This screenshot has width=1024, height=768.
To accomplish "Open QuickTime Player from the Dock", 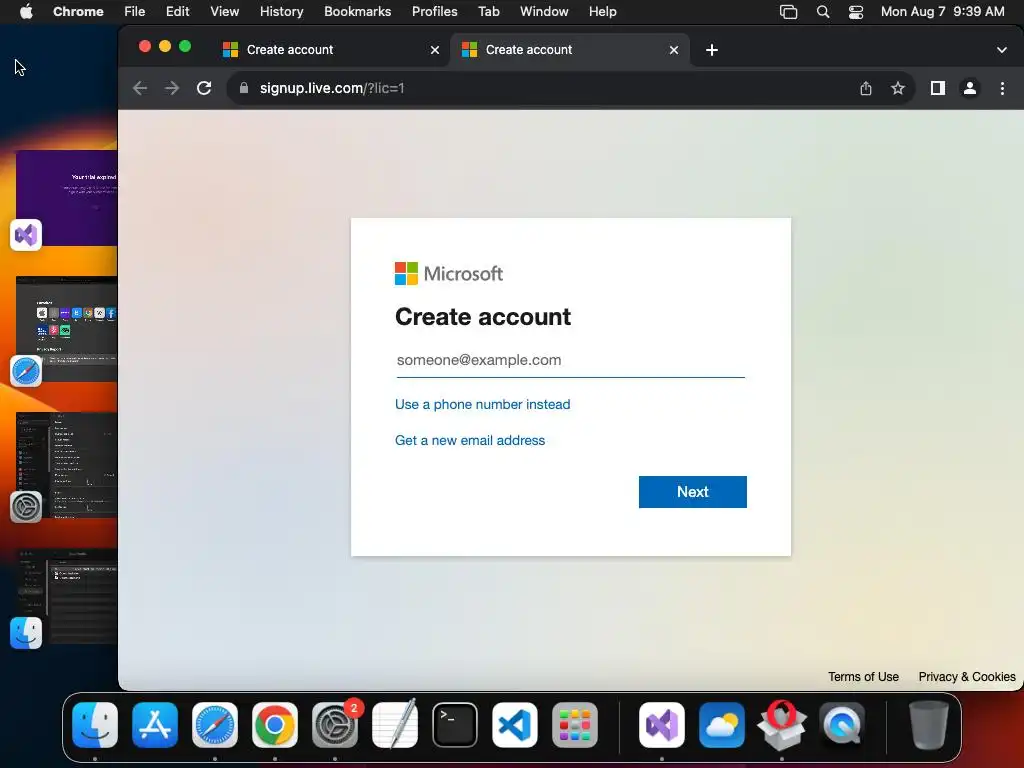I will tap(842, 725).
